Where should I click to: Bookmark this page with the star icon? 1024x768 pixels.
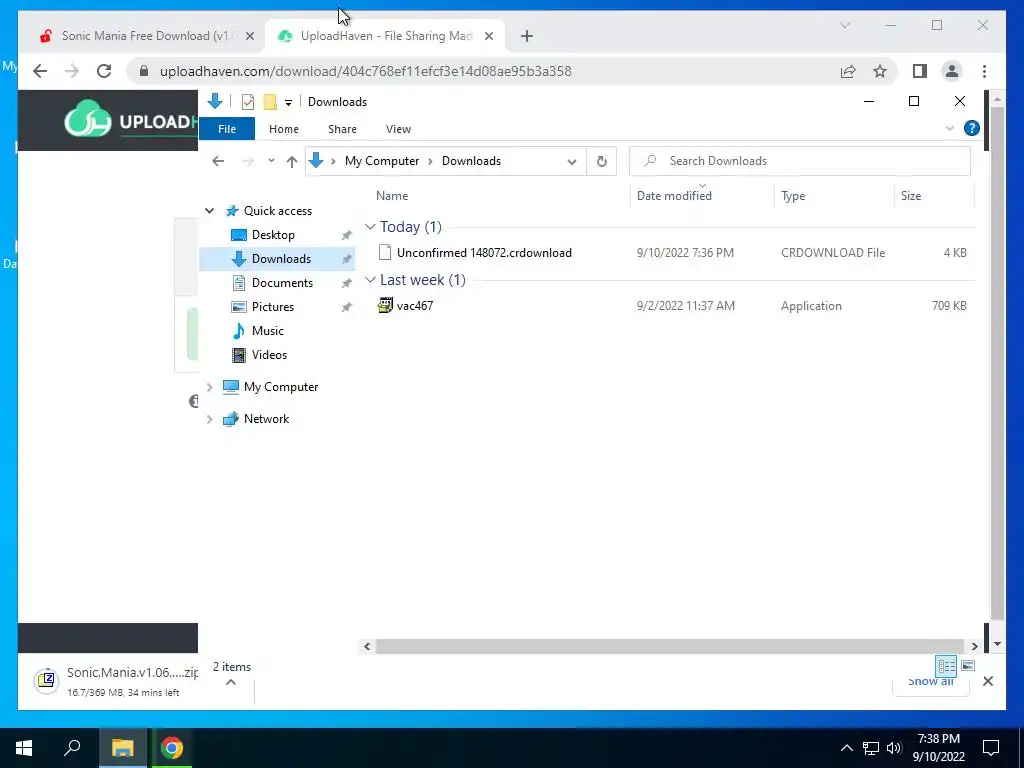(x=880, y=71)
